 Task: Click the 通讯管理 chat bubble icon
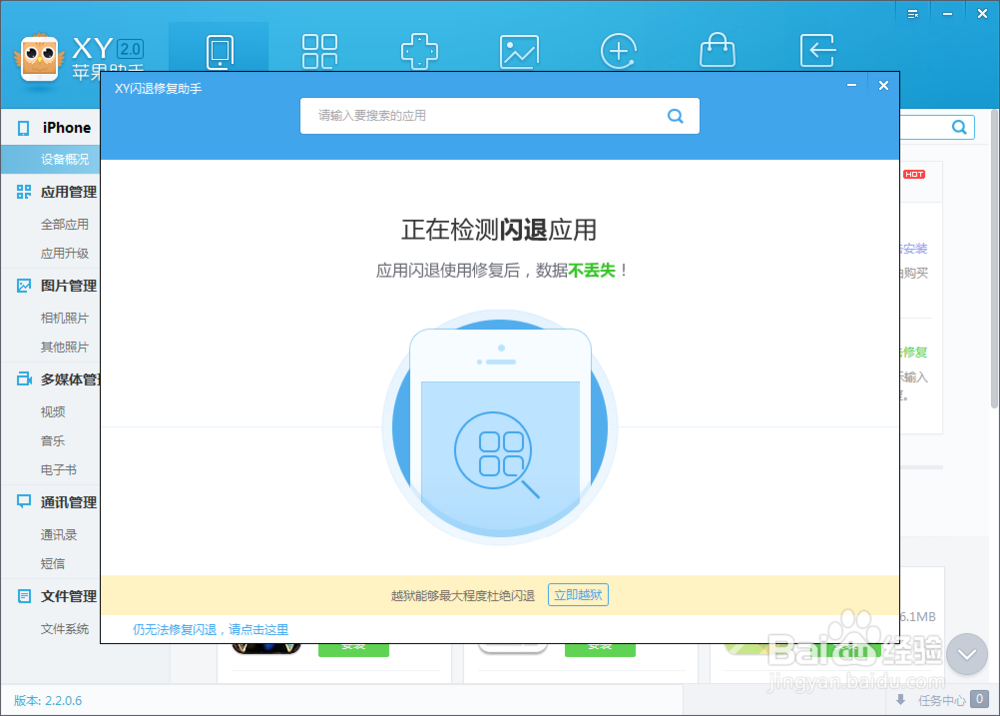tap(24, 502)
